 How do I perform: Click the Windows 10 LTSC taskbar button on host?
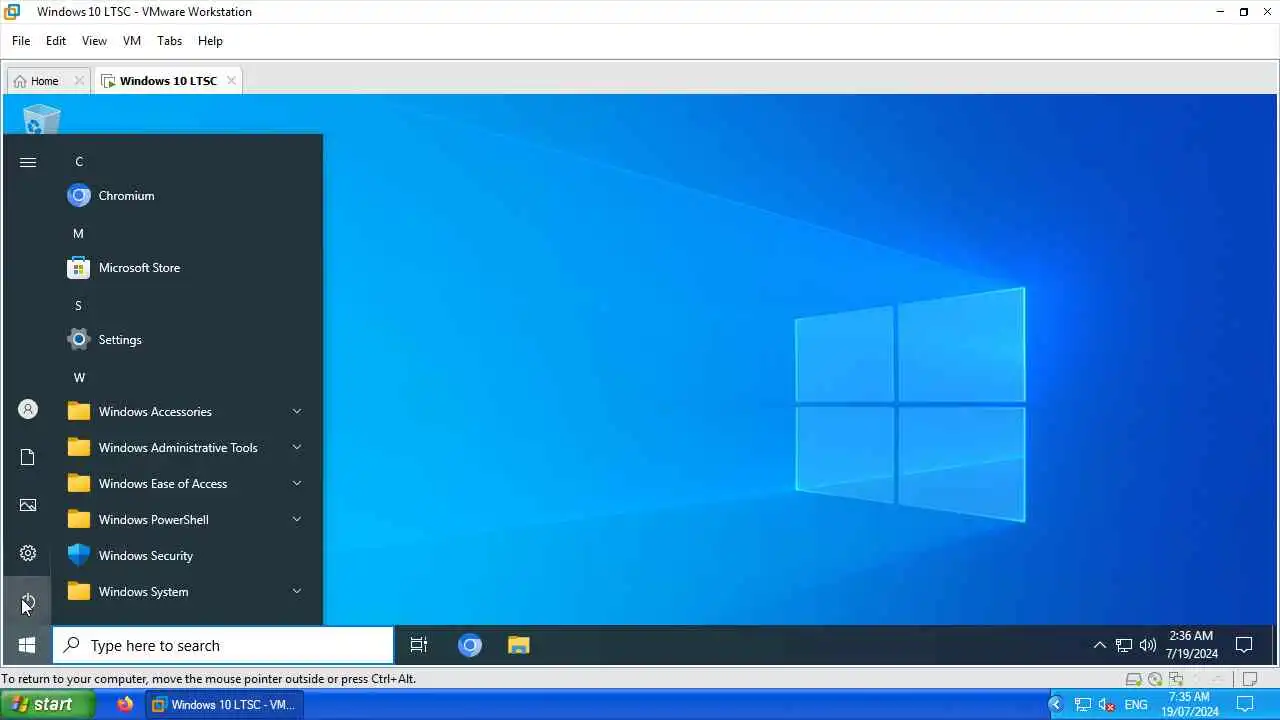pyautogui.click(x=225, y=704)
